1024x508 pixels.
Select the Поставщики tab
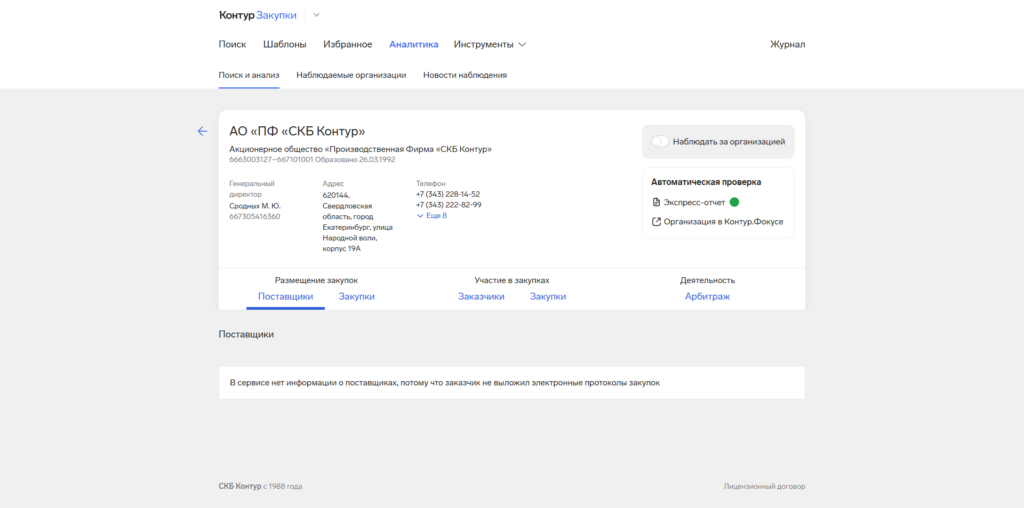coord(285,297)
